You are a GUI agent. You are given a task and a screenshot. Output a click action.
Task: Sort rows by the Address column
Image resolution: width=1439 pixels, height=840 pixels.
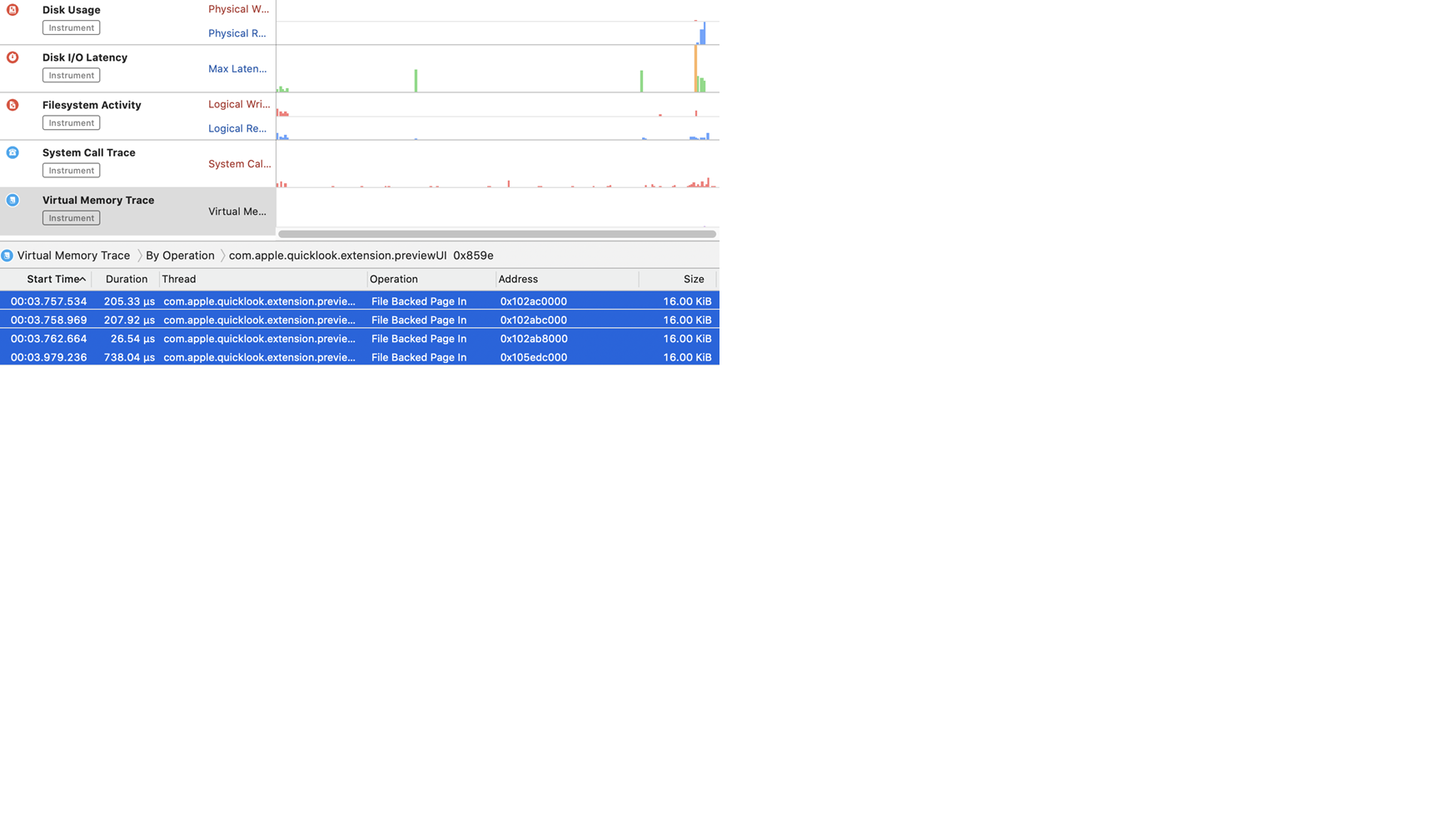click(x=518, y=279)
